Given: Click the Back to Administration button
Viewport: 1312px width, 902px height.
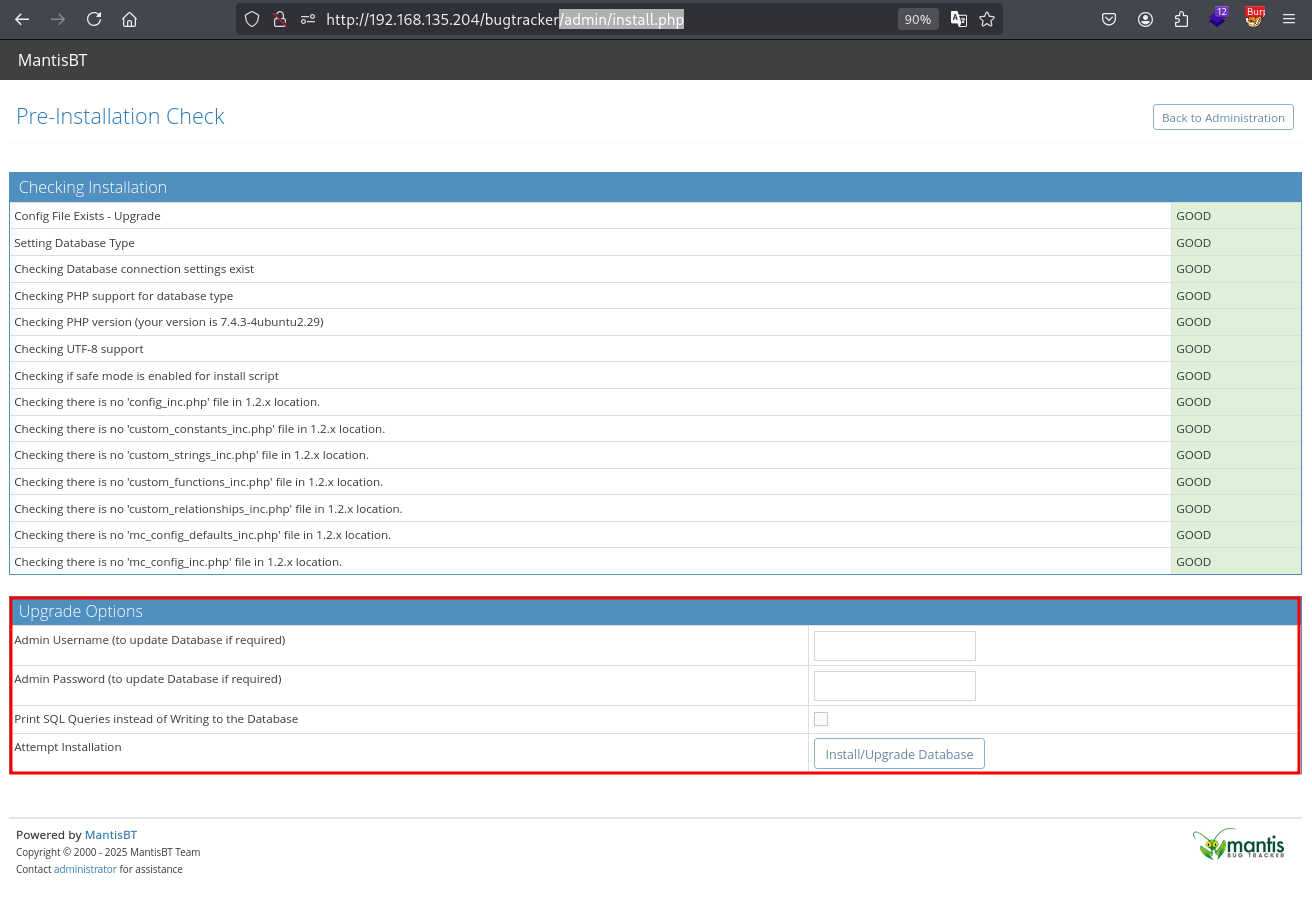Looking at the screenshot, I should click(1223, 117).
